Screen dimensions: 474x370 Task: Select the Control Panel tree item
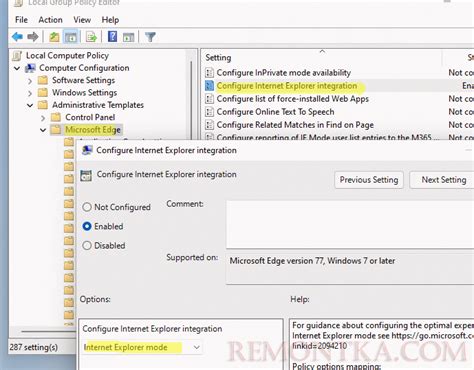click(x=90, y=117)
